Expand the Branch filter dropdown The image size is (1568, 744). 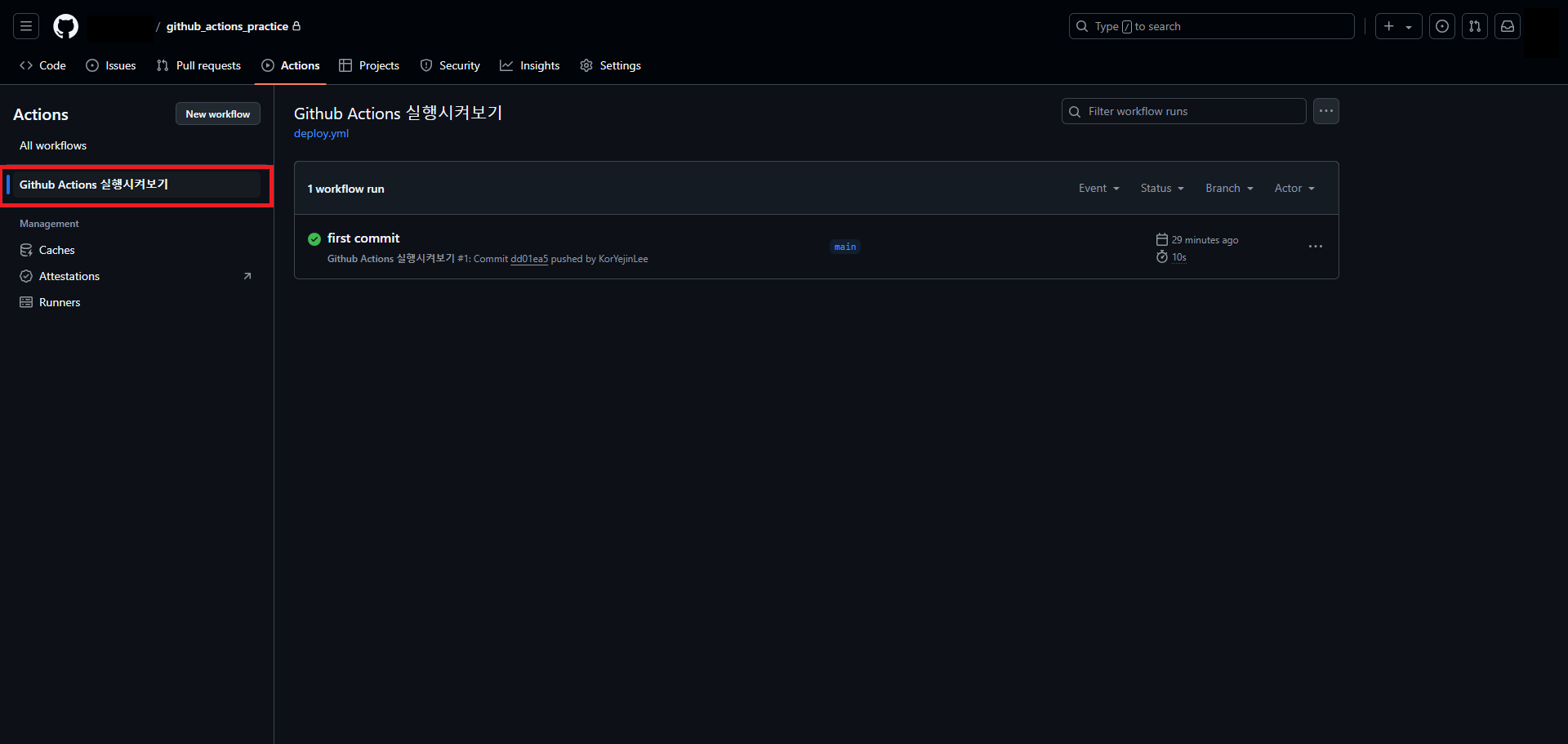(x=1228, y=188)
